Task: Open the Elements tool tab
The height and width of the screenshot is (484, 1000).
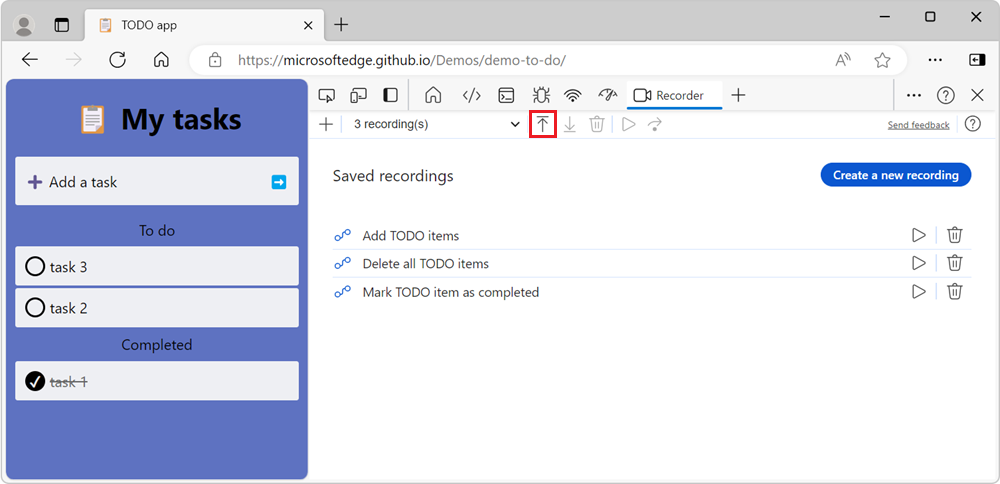Action: tap(471, 96)
